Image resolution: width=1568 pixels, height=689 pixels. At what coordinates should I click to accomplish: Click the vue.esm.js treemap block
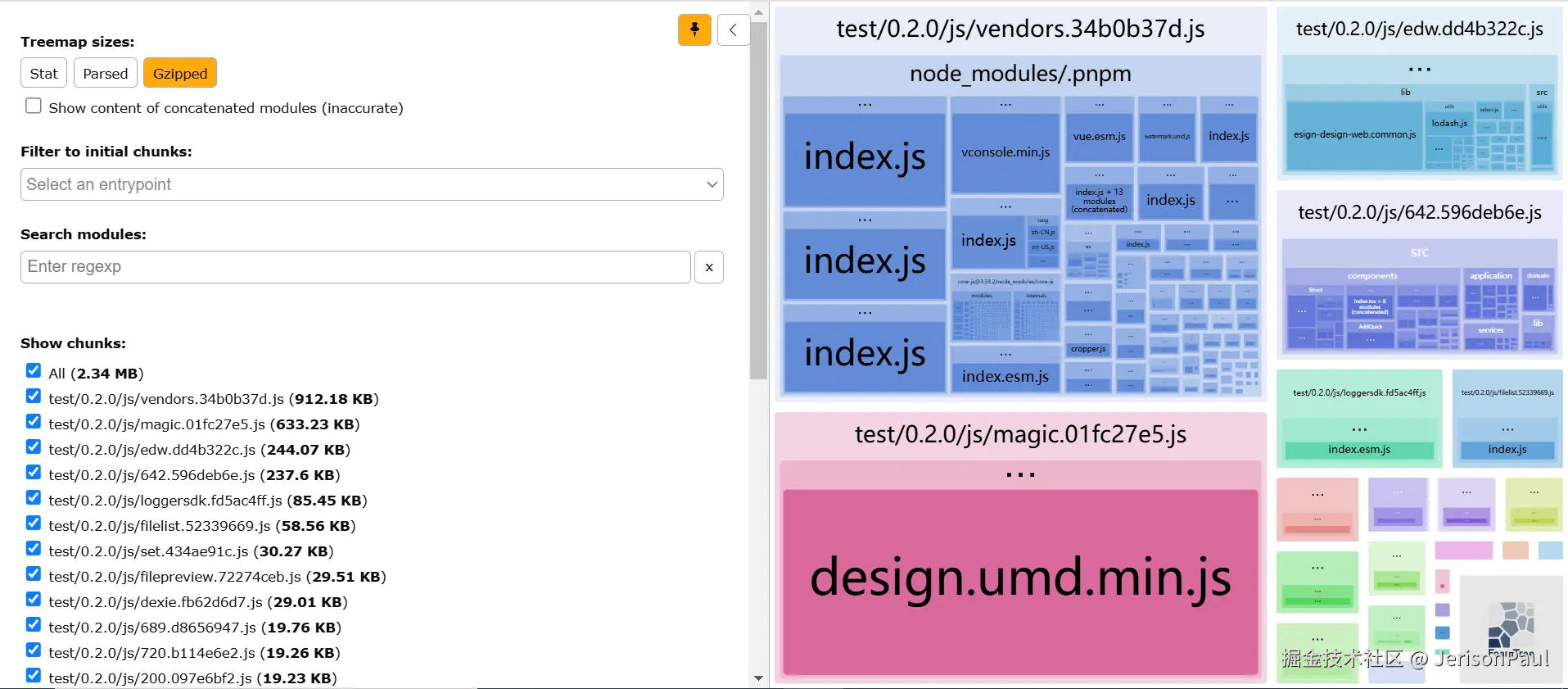(1100, 136)
